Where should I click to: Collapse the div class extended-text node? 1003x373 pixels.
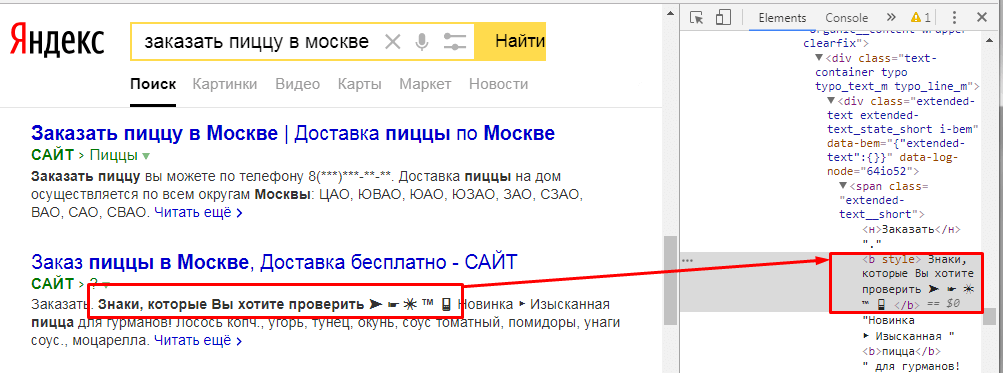click(x=832, y=100)
